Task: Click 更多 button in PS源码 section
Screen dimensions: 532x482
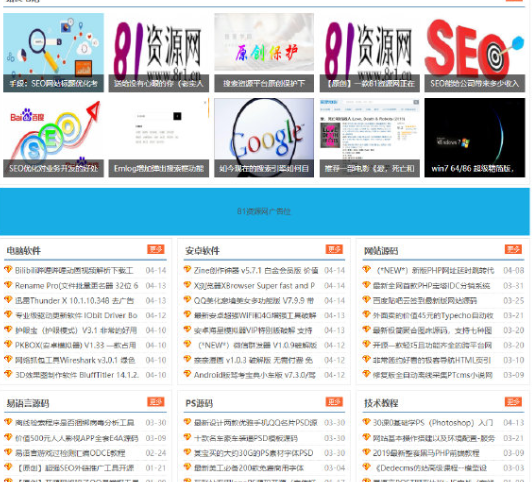Action: click(334, 402)
